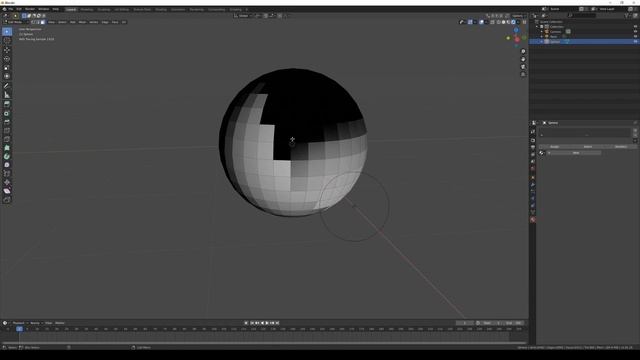Open the Global transform orientation dropdown
The image size is (640, 360).
243,16
